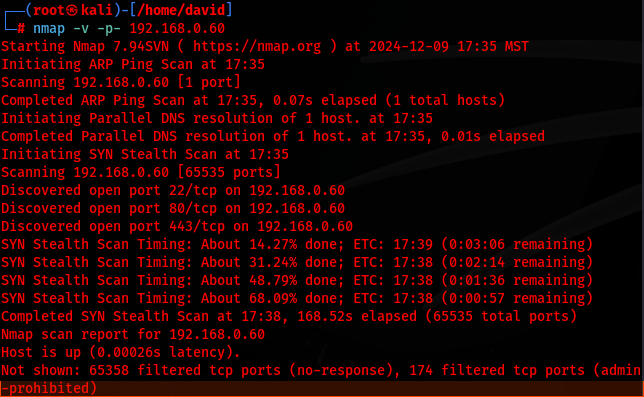Image resolution: width=644 pixels, height=397 pixels.
Task: Click the 'Discovered open port 80/tcp' line
Action: pyautogui.click(x=173, y=209)
